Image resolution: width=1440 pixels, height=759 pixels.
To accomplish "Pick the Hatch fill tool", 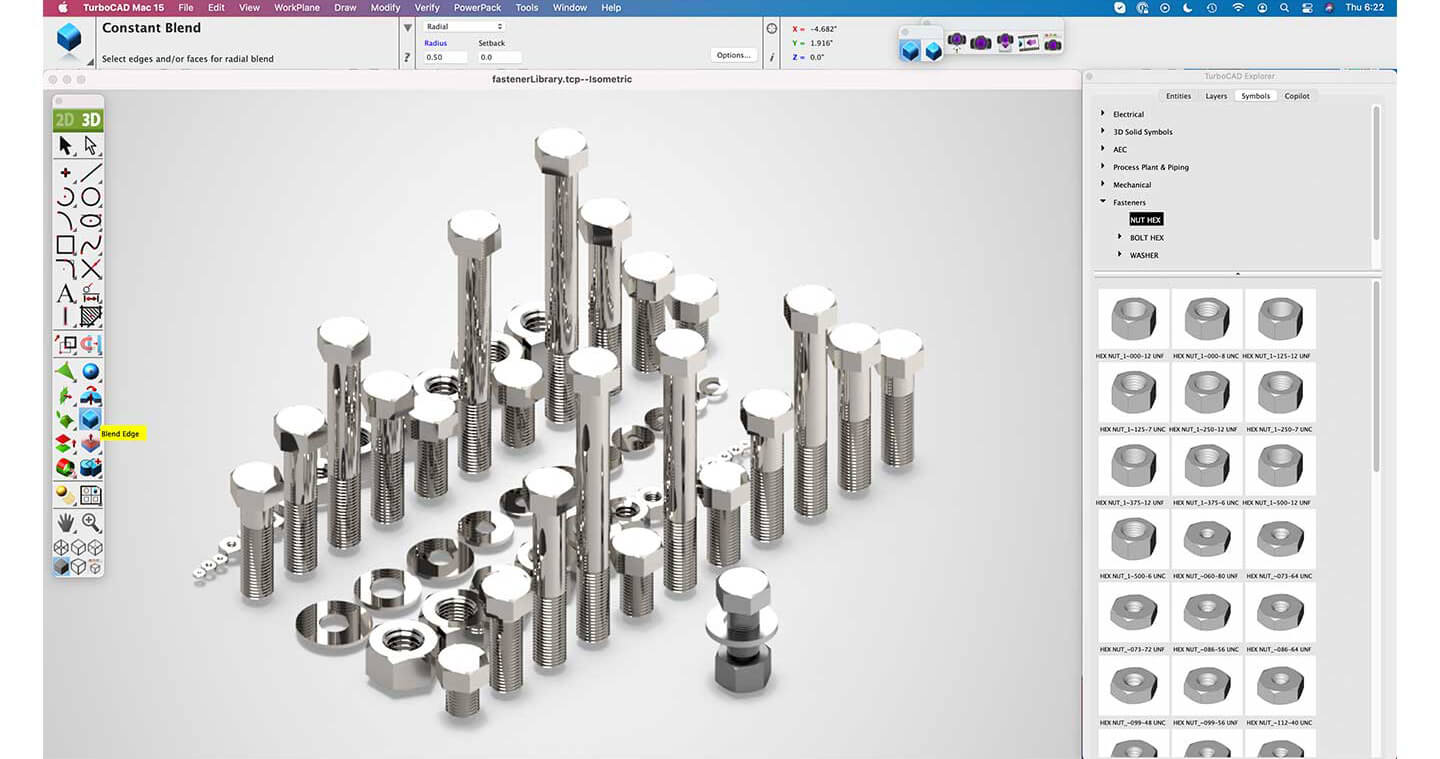I will (91, 317).
